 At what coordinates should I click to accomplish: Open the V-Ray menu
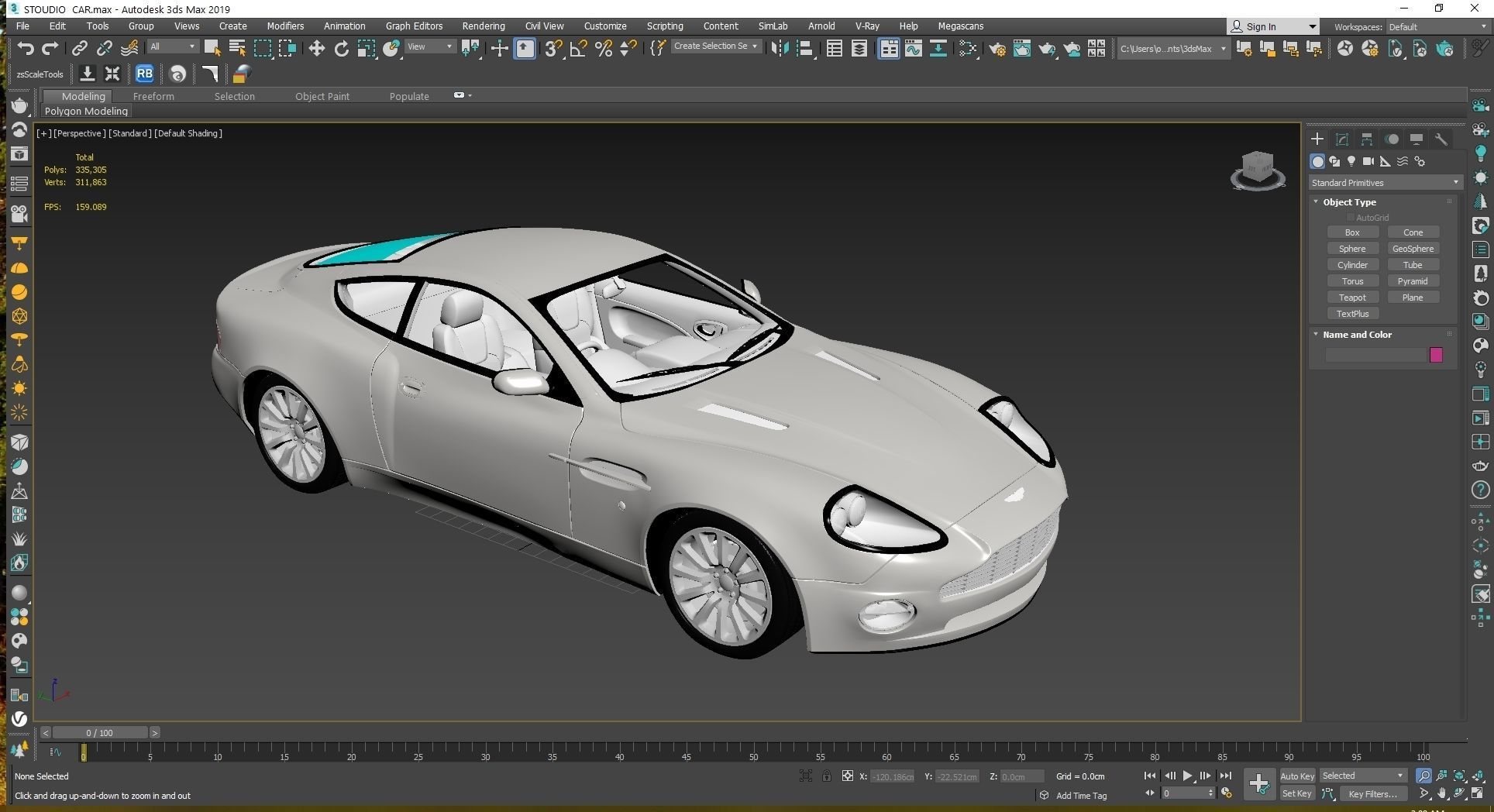click(867, 26)
